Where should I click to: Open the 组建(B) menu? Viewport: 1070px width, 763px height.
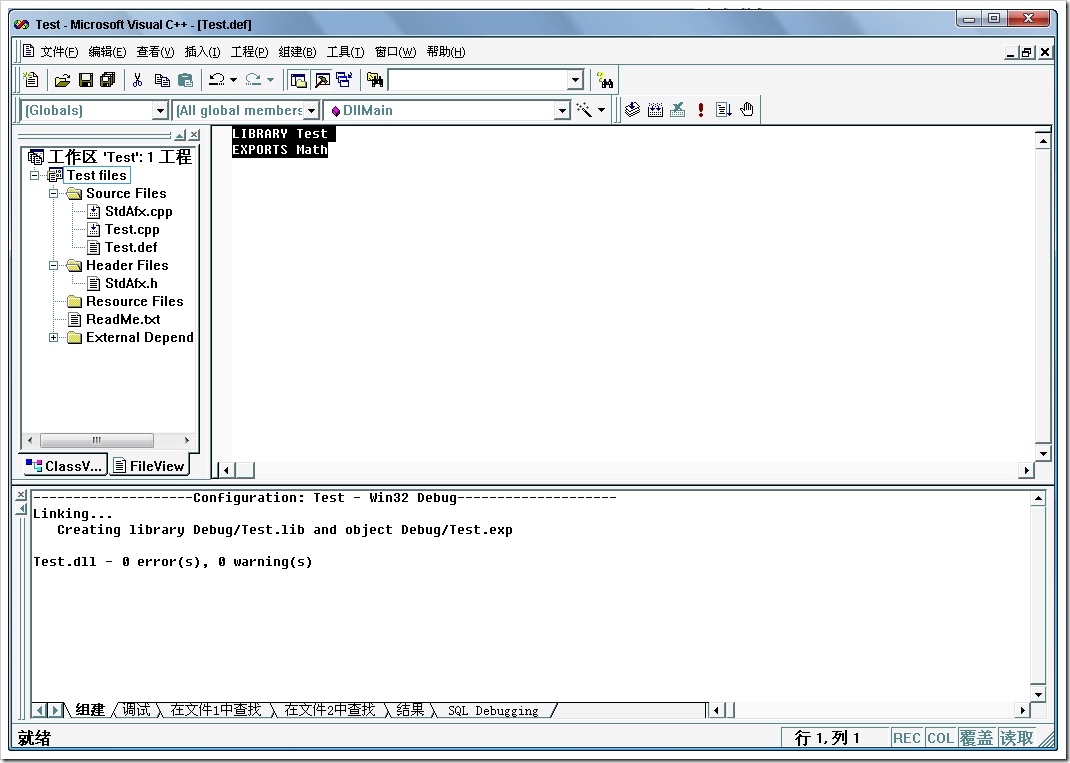297,52
